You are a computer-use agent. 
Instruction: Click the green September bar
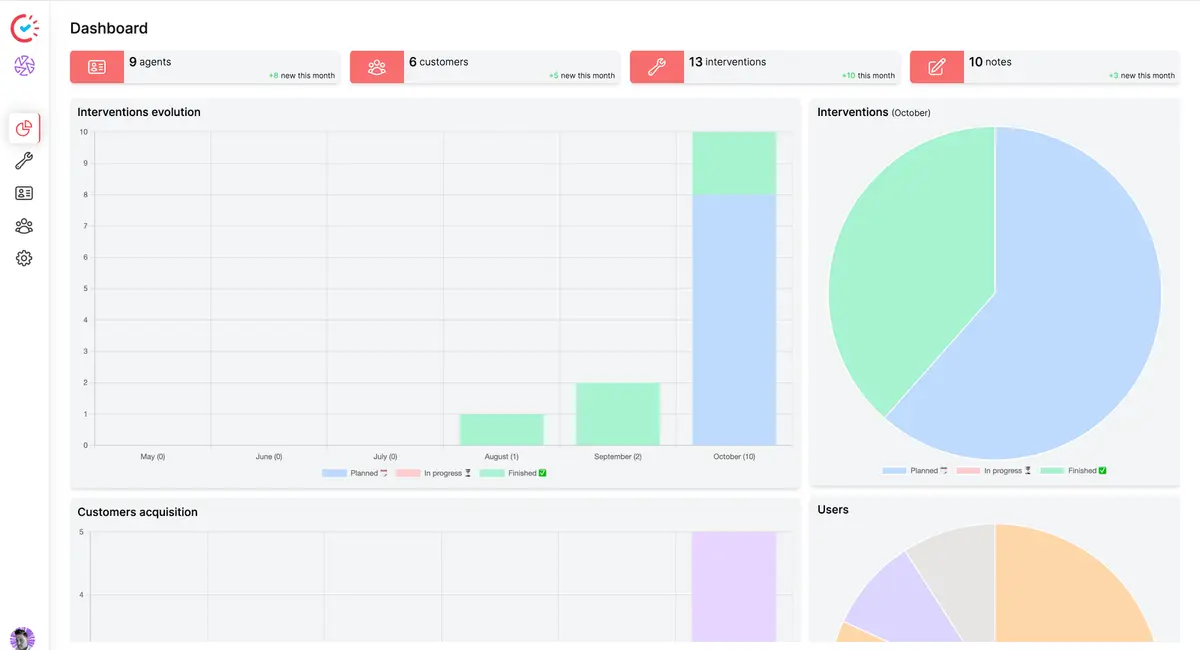tap(618, 414)
